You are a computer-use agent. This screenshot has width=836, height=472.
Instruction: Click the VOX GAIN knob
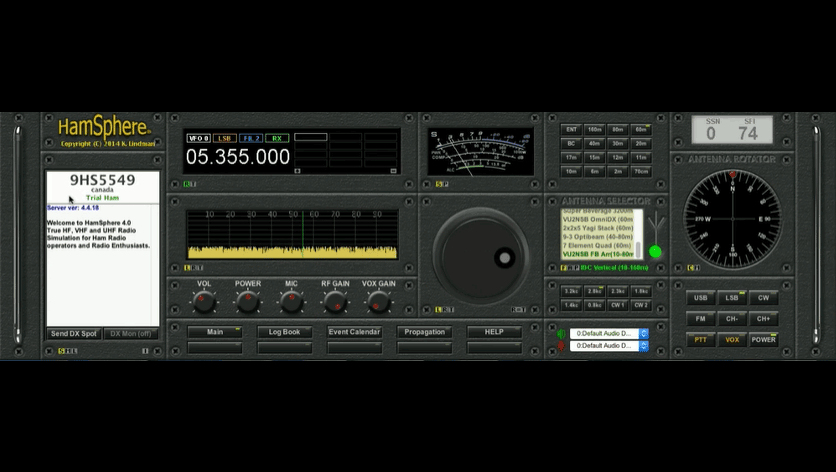[x=379, y=302]
